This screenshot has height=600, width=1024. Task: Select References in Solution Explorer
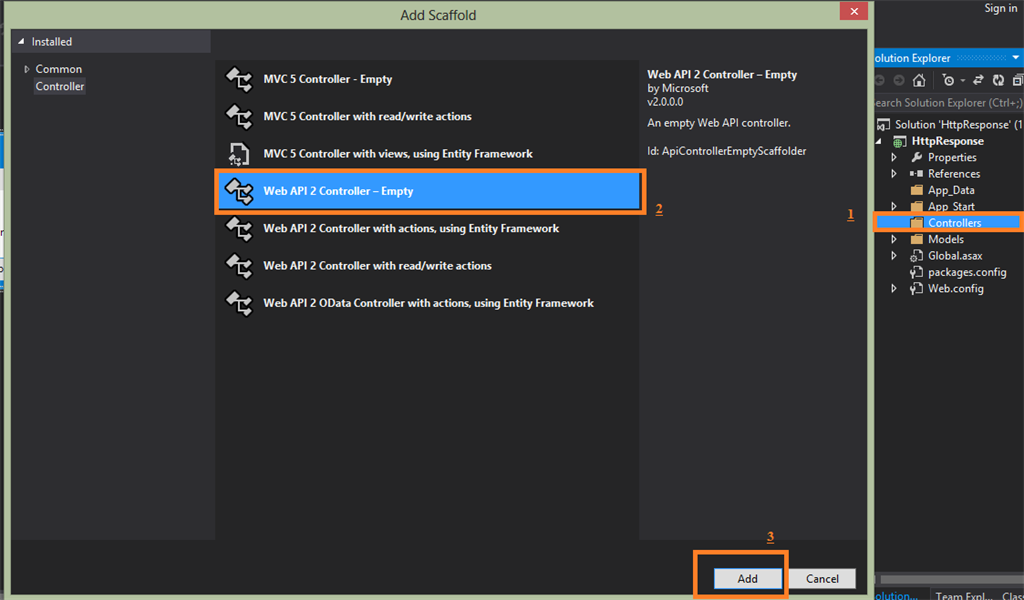(x=953, y=174)
